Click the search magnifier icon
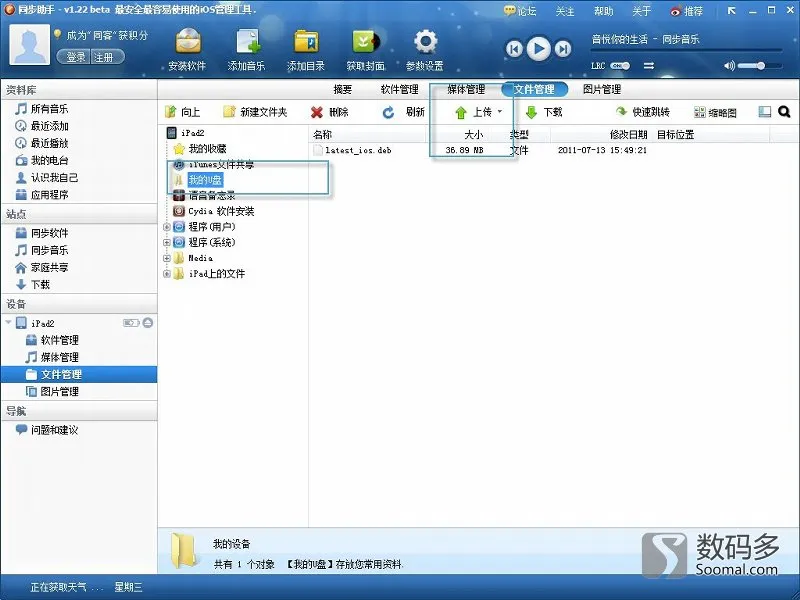The image size is (800, 600). [x=784, y=112]
